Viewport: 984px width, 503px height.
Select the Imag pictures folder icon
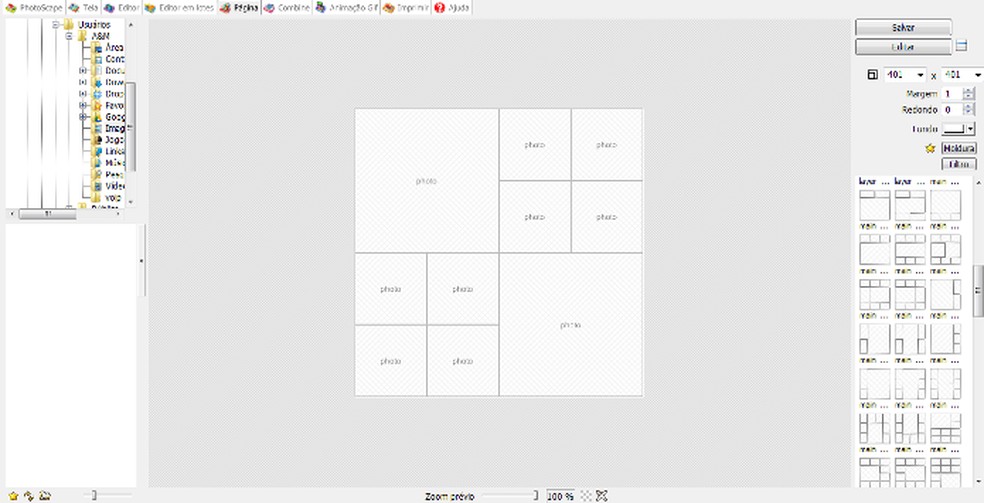97,129
